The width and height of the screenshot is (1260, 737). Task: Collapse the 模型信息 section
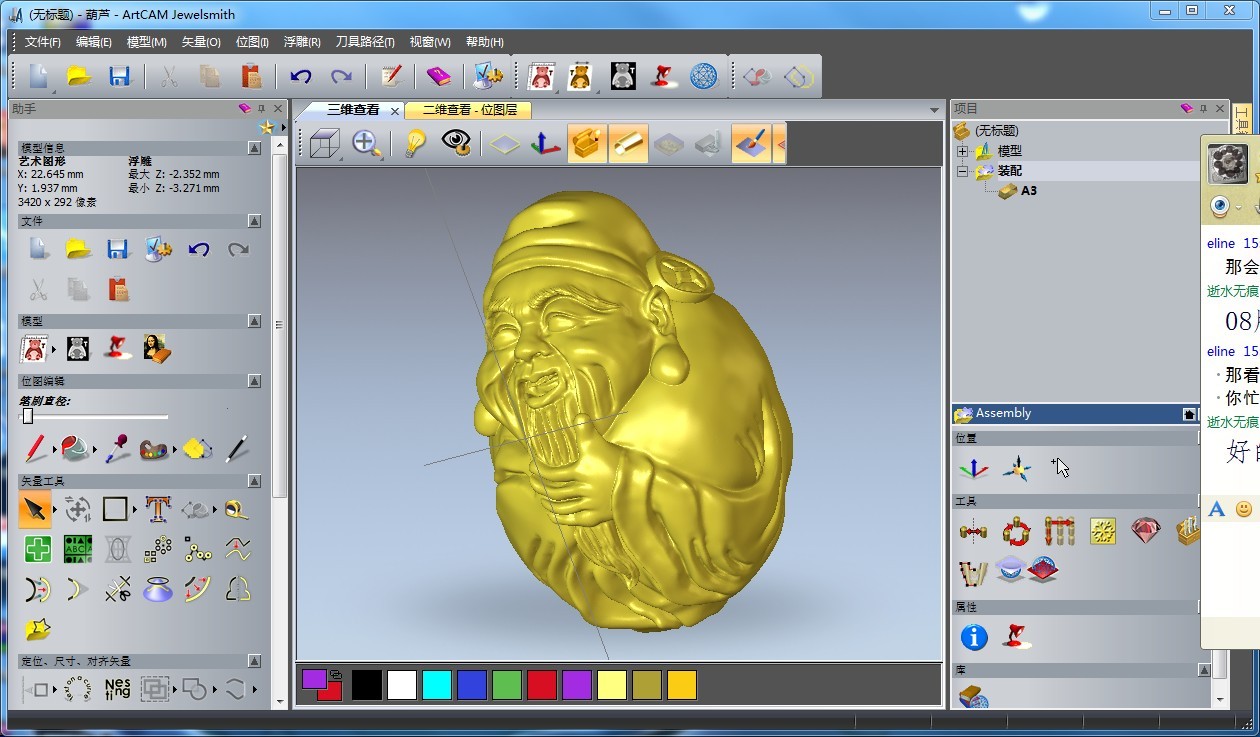coord(254,148)
